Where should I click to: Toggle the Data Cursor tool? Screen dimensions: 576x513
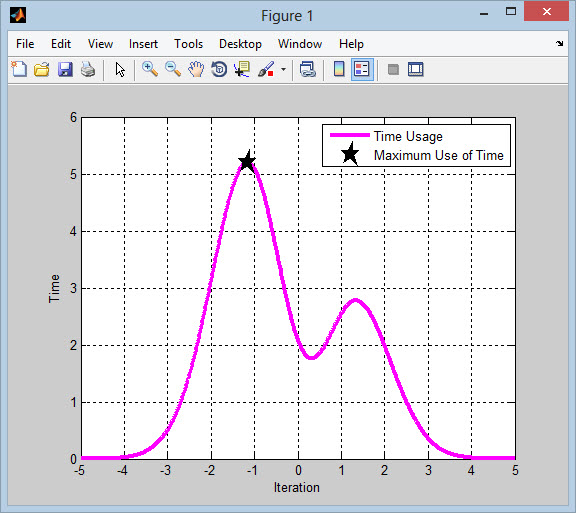pyautogui.click(x=242, y=69)
